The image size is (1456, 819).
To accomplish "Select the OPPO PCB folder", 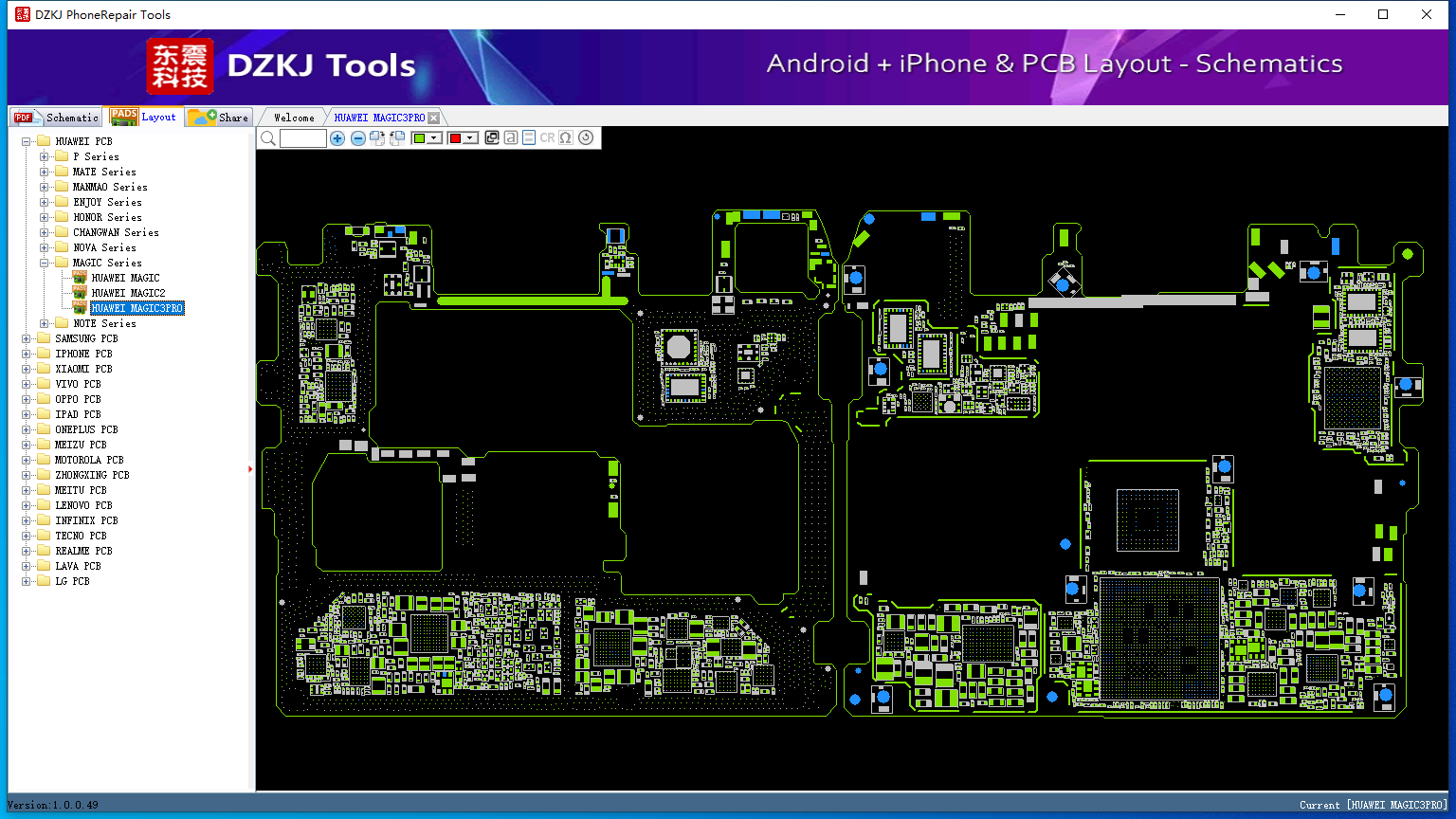I will coord(78,399).
